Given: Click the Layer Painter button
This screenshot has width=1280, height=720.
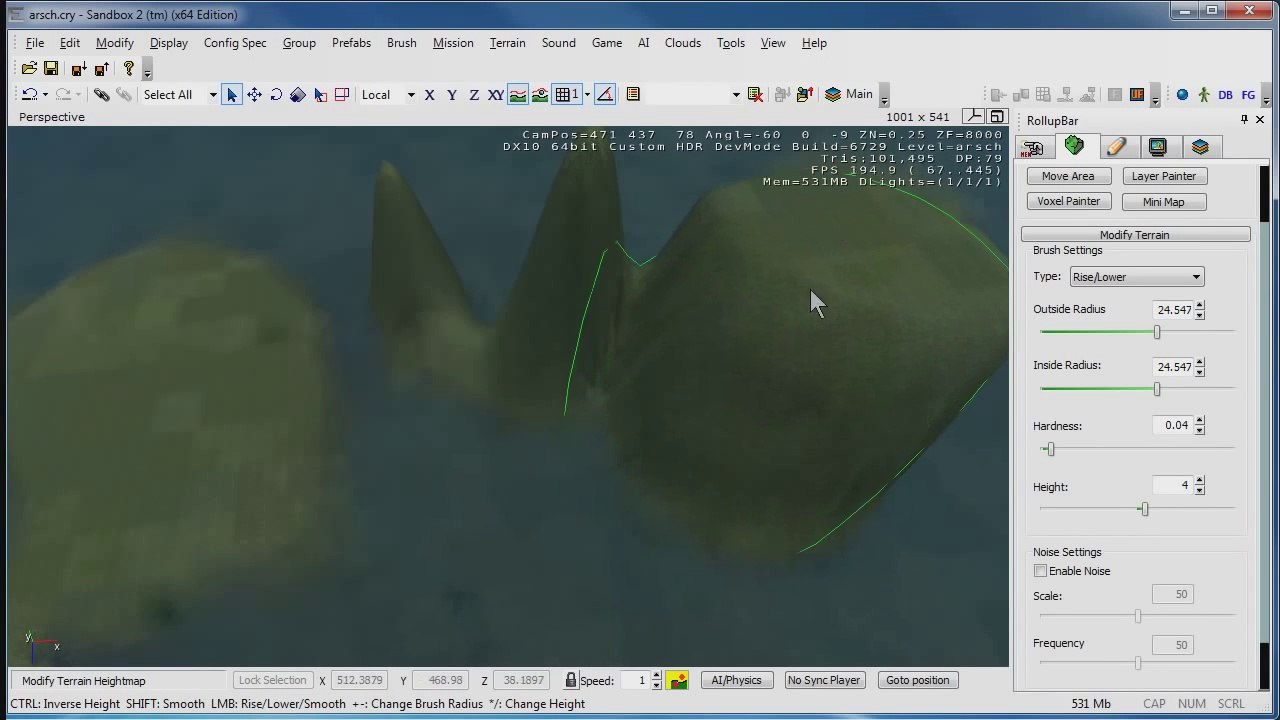Looking at the screenshot, I should pyautogui.click(x=1164, y=176).
